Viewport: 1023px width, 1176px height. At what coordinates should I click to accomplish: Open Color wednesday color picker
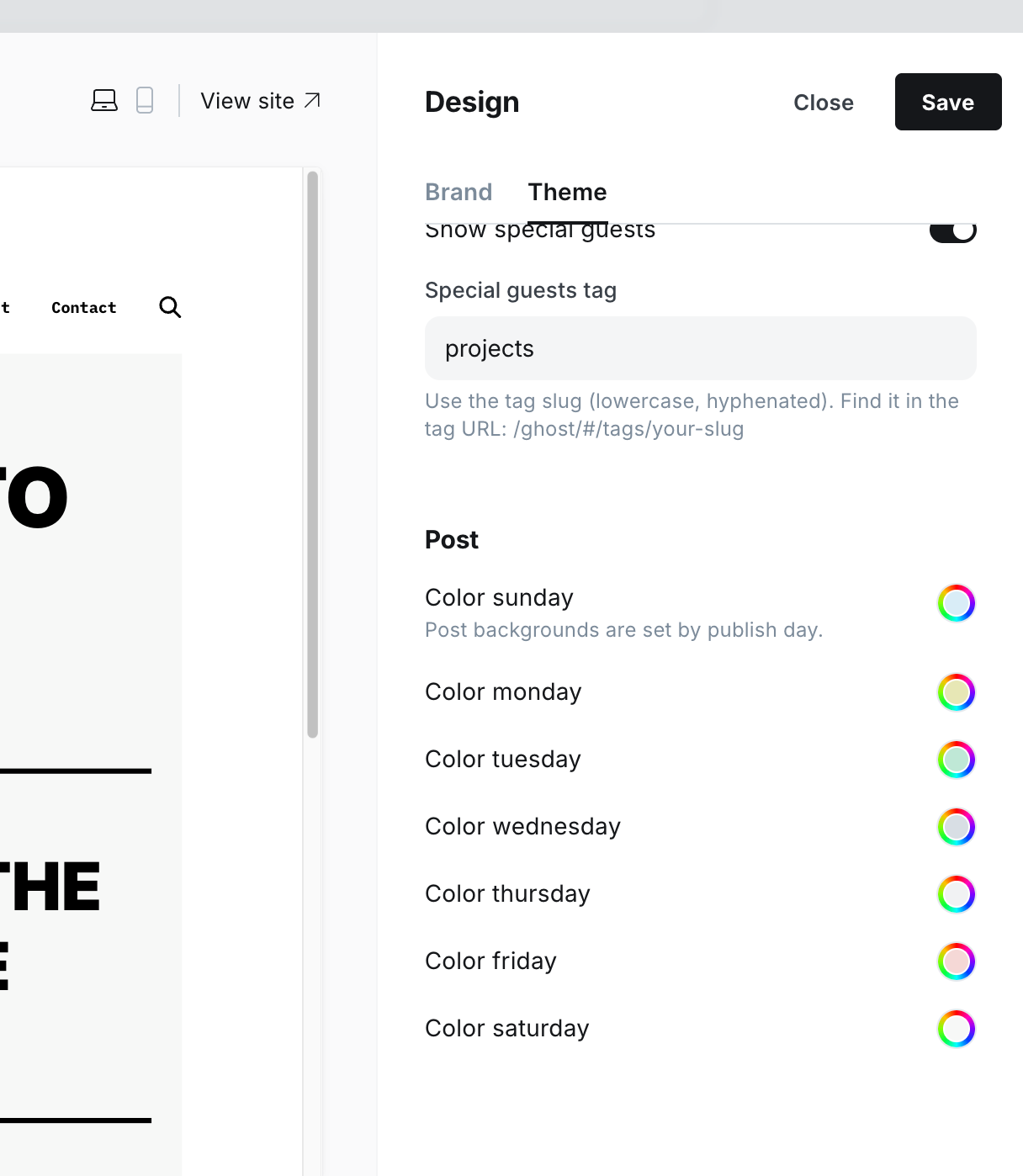tap(956, 827)
